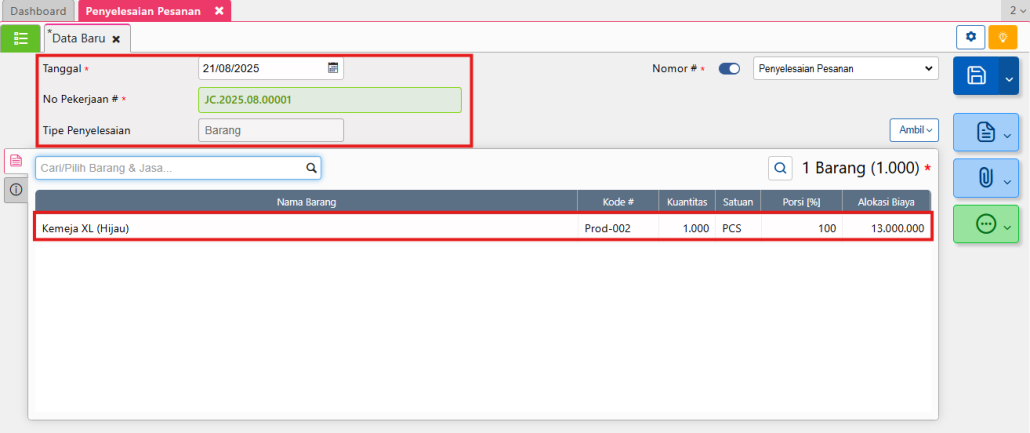Open the calendar picker for Tanggal
The height and width of the screenshot is (433, 1030).
click(x=333, y=69)
